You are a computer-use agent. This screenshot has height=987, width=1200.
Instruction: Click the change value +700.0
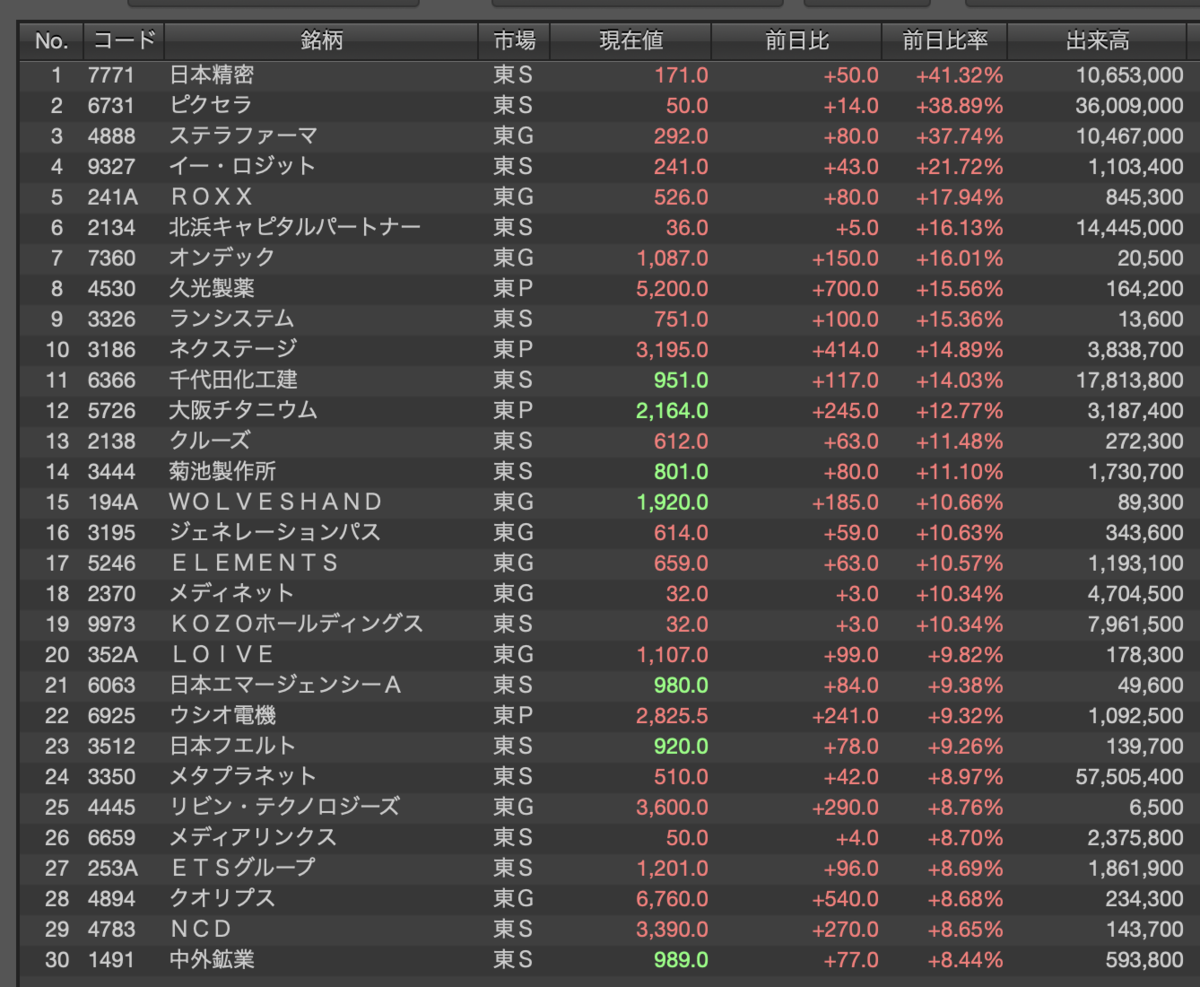[845, 288]
